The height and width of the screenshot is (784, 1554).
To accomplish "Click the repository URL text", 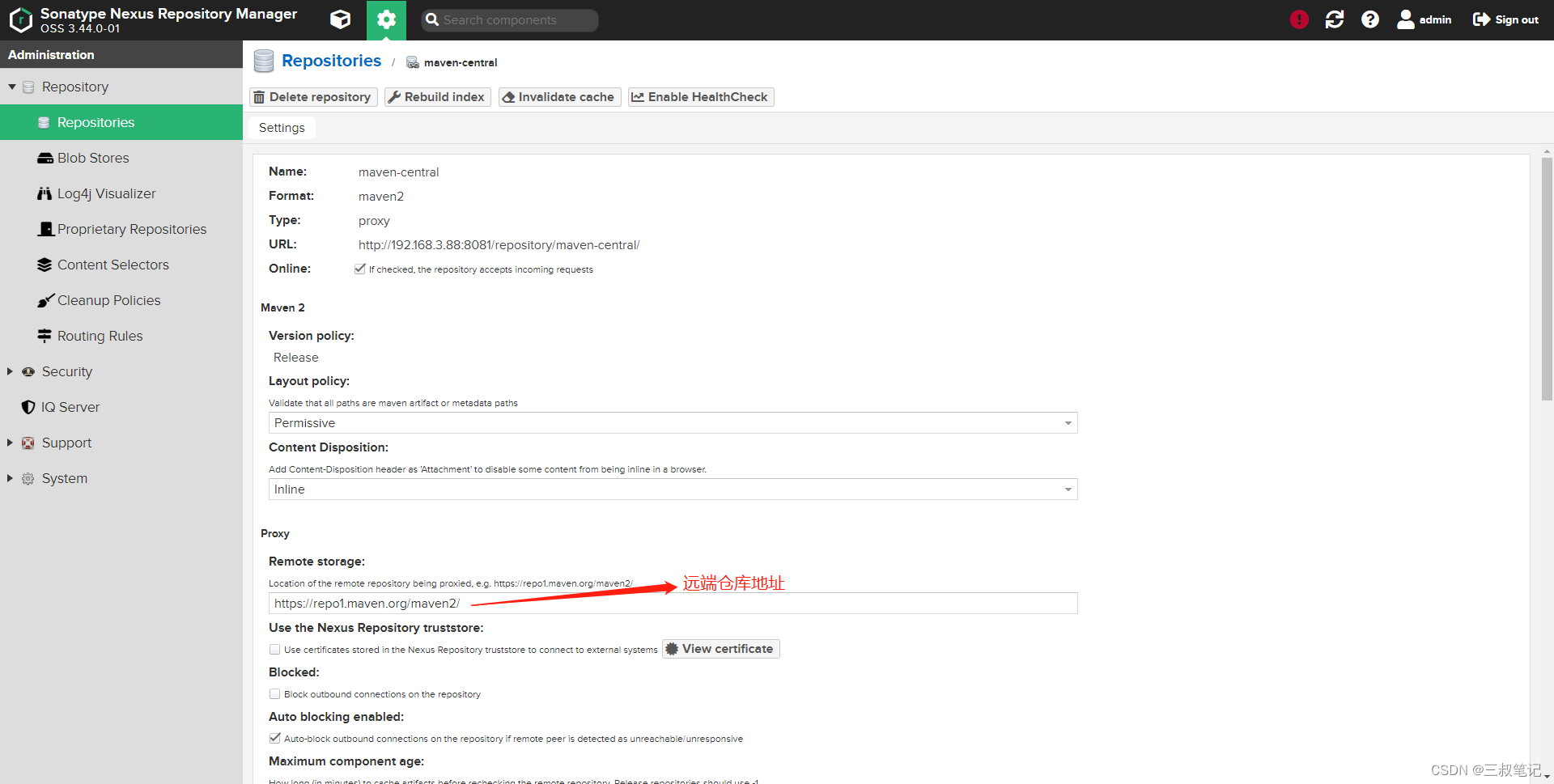I will [x=499, y=245].
